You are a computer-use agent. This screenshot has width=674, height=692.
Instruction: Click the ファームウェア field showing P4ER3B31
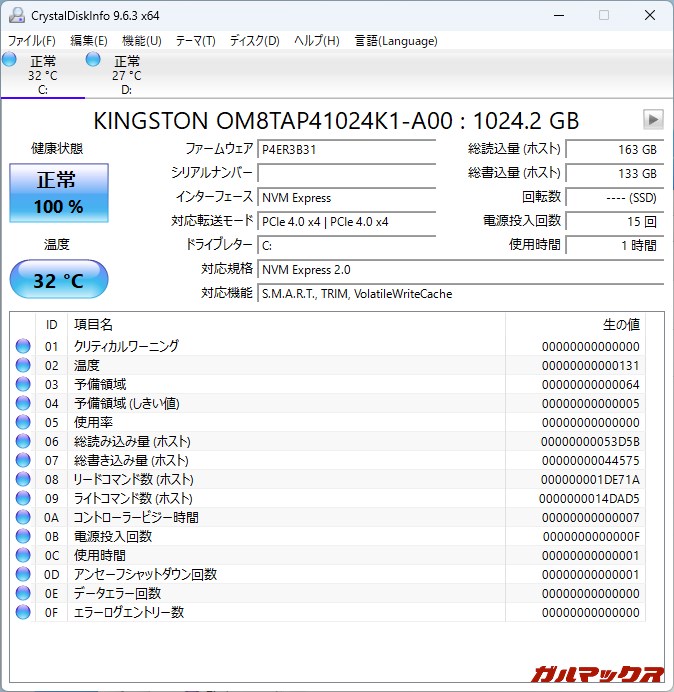coord(346,149)
